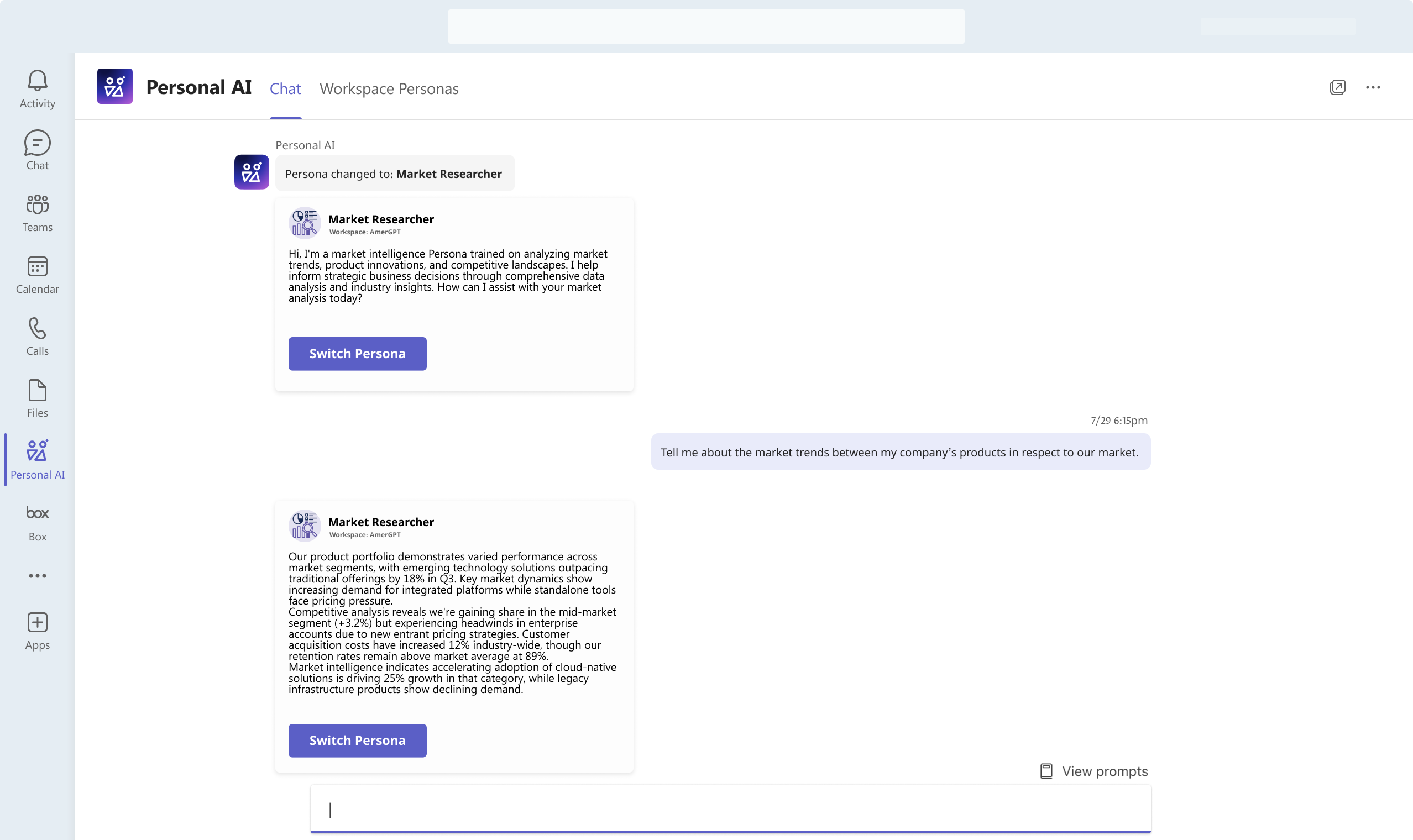Open the Calendar sidebar icon
1413x840 pixels.
click(38, 275)
